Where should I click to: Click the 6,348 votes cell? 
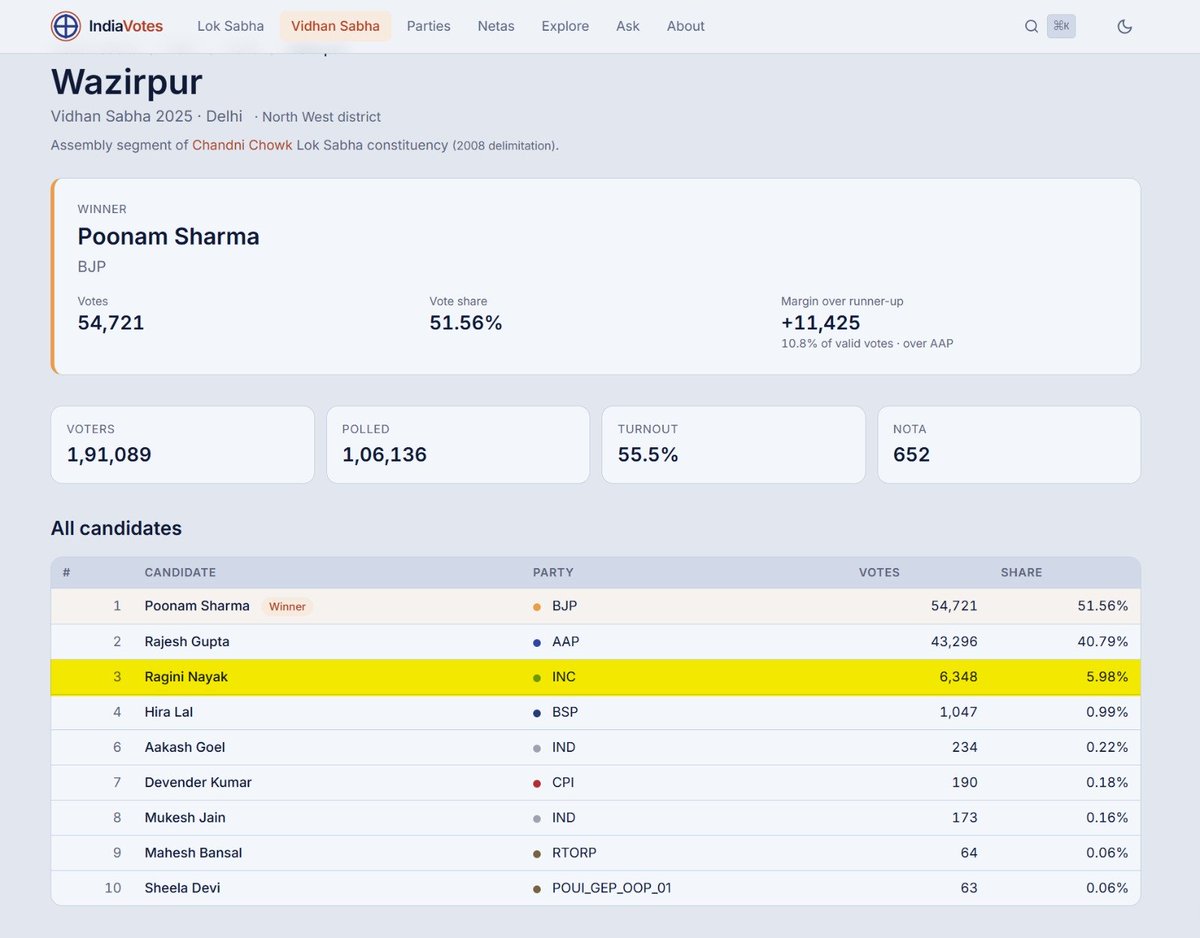pos(957,677)
